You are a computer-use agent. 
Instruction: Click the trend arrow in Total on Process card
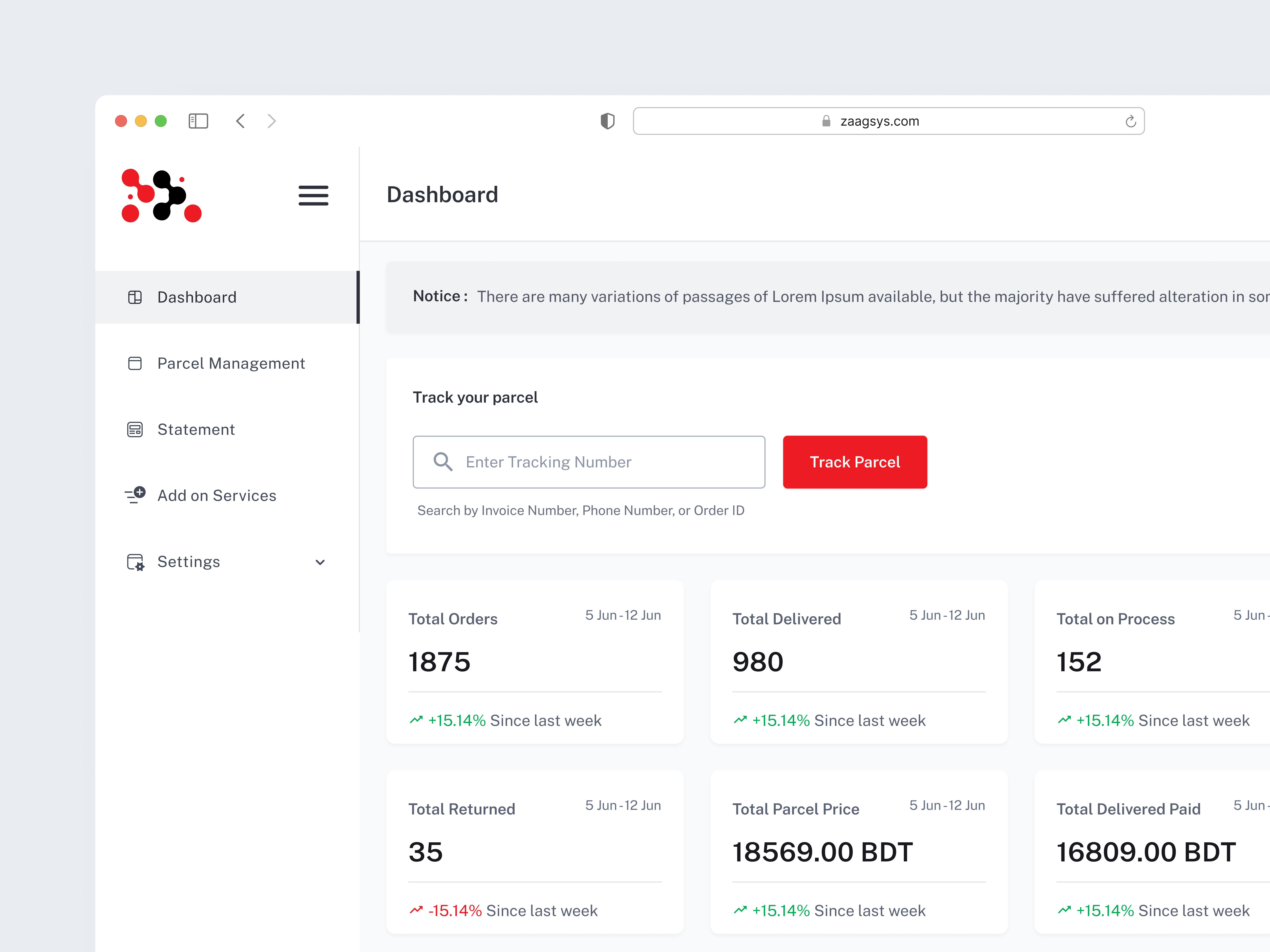tap(1064, 720)
